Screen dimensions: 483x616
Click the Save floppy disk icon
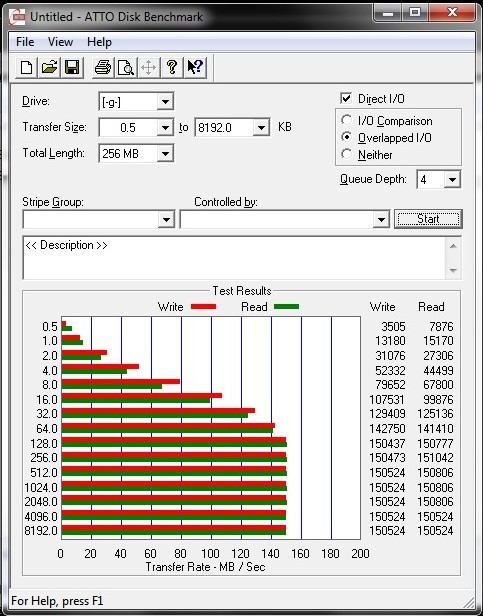point(72,68)
